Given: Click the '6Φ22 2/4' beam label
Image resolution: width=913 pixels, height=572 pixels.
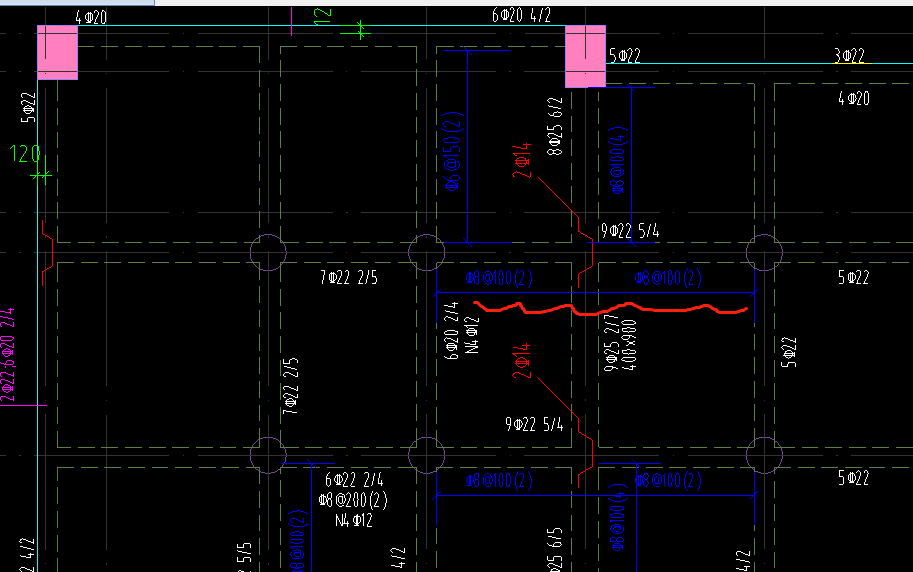Looking at the screenshot, I should pos(354,480).
